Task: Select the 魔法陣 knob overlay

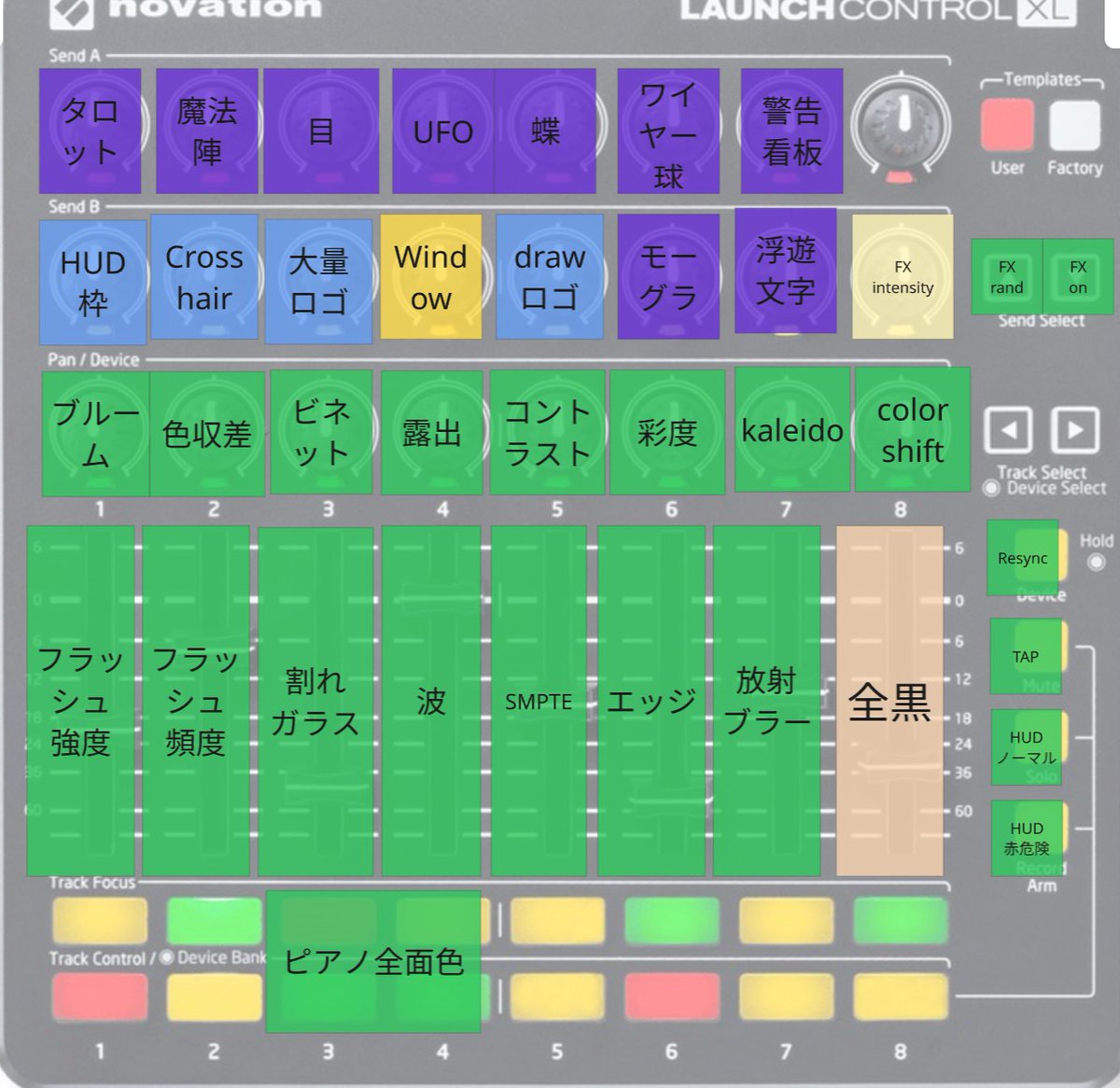Action: (x=206, y=131)
